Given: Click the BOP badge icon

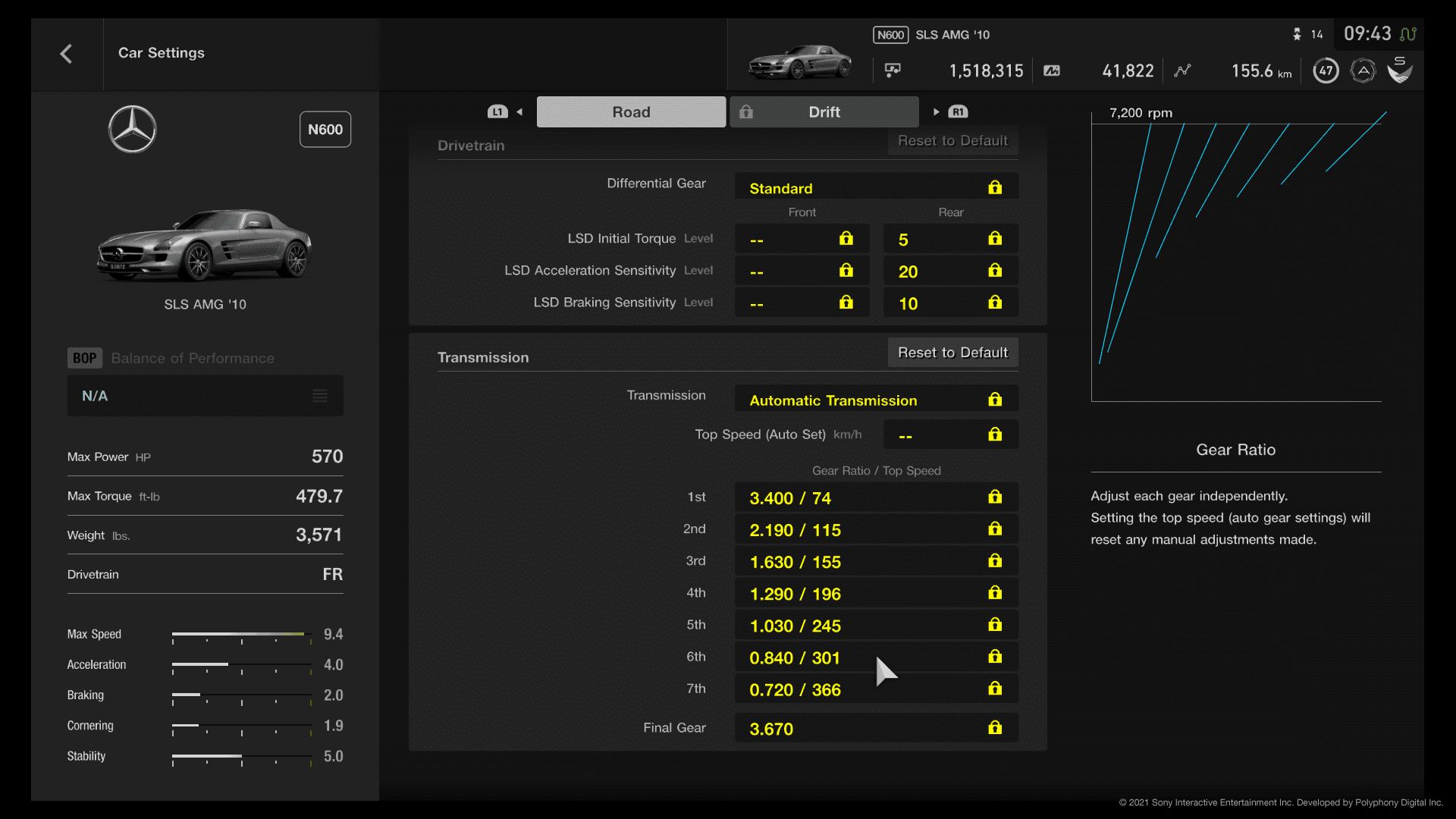Looking at the screenshot, I should tap(84, 358).
